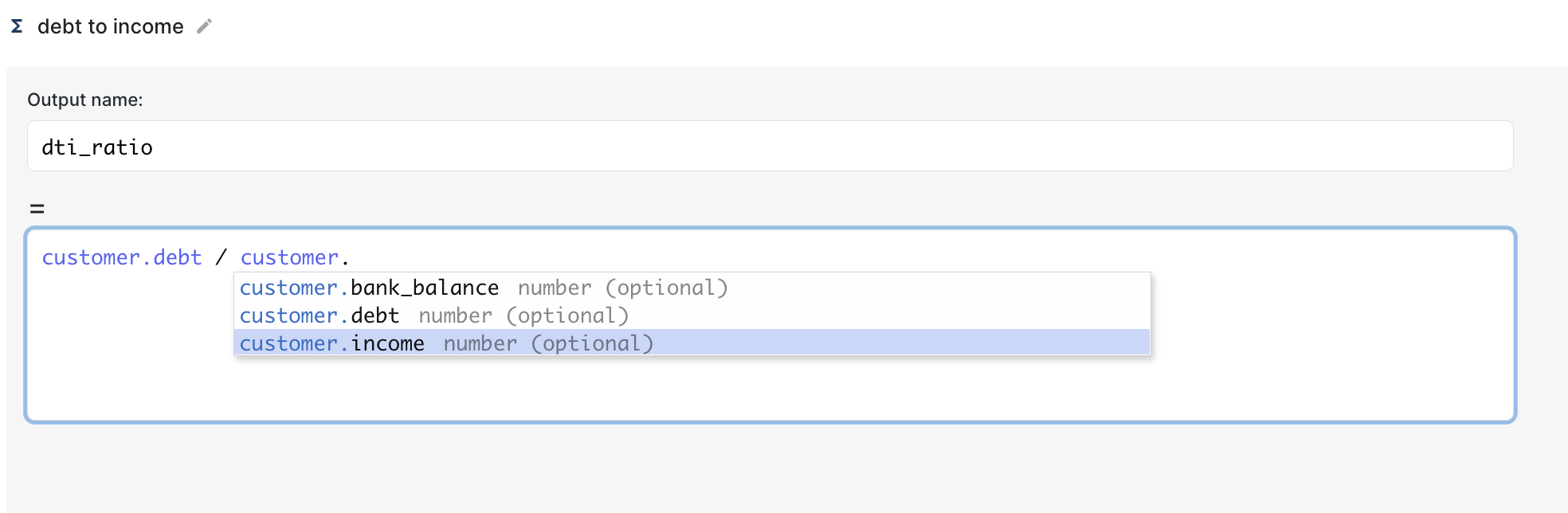1568x513 pixels.
Task: Click the dti_ratio text in output field
Action: [x=97, y=147]
